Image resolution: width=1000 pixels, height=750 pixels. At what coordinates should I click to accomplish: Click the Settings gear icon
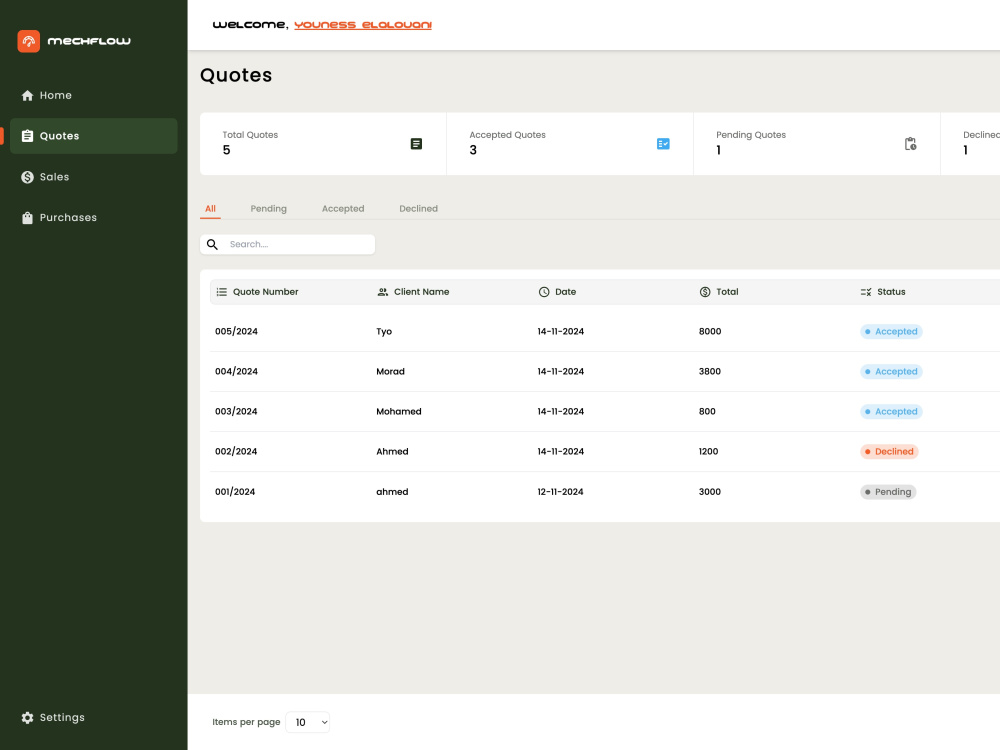click(x=27, y=717)
